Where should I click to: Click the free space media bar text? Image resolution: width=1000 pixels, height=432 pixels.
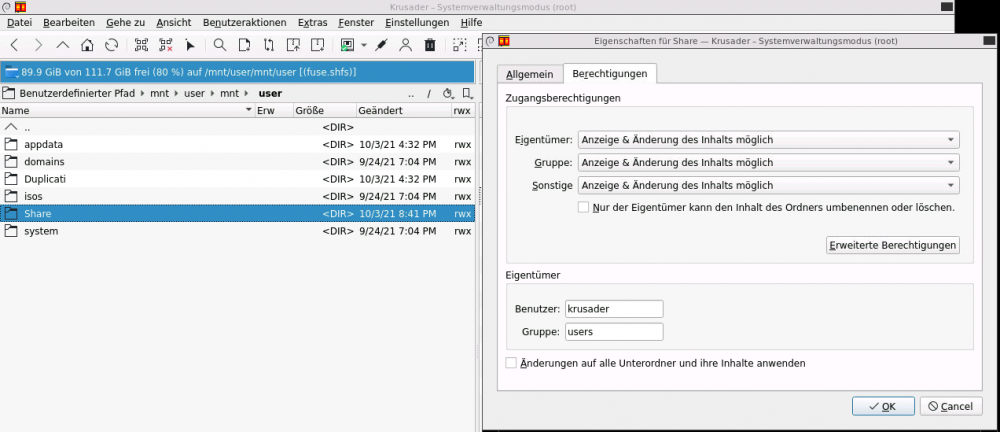[x=189, y=71]
